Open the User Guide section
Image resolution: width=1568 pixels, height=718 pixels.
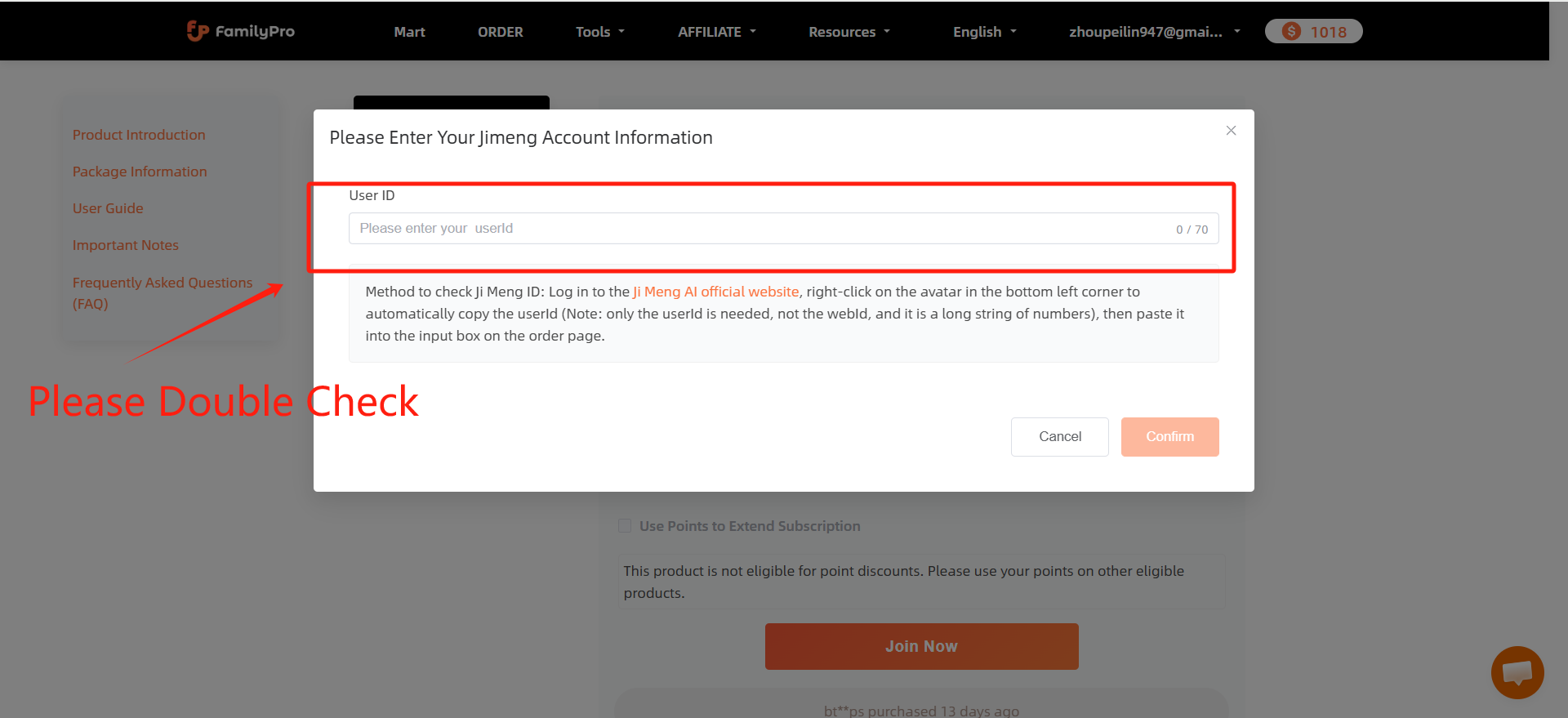click(108, 208)
